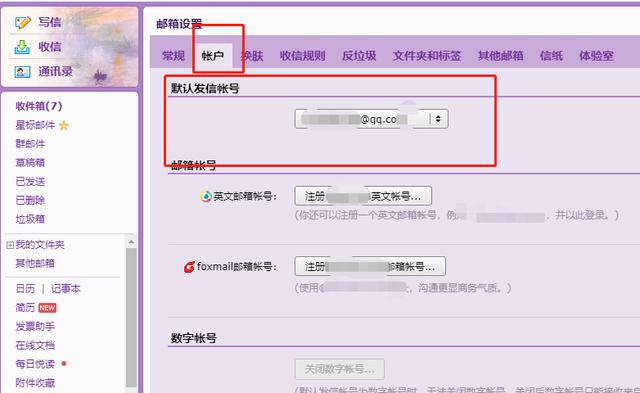The width and height of the screenshot is (640, 393).
Task: Open the 垃圾箱 junk folder
Action: coord(30,219)
